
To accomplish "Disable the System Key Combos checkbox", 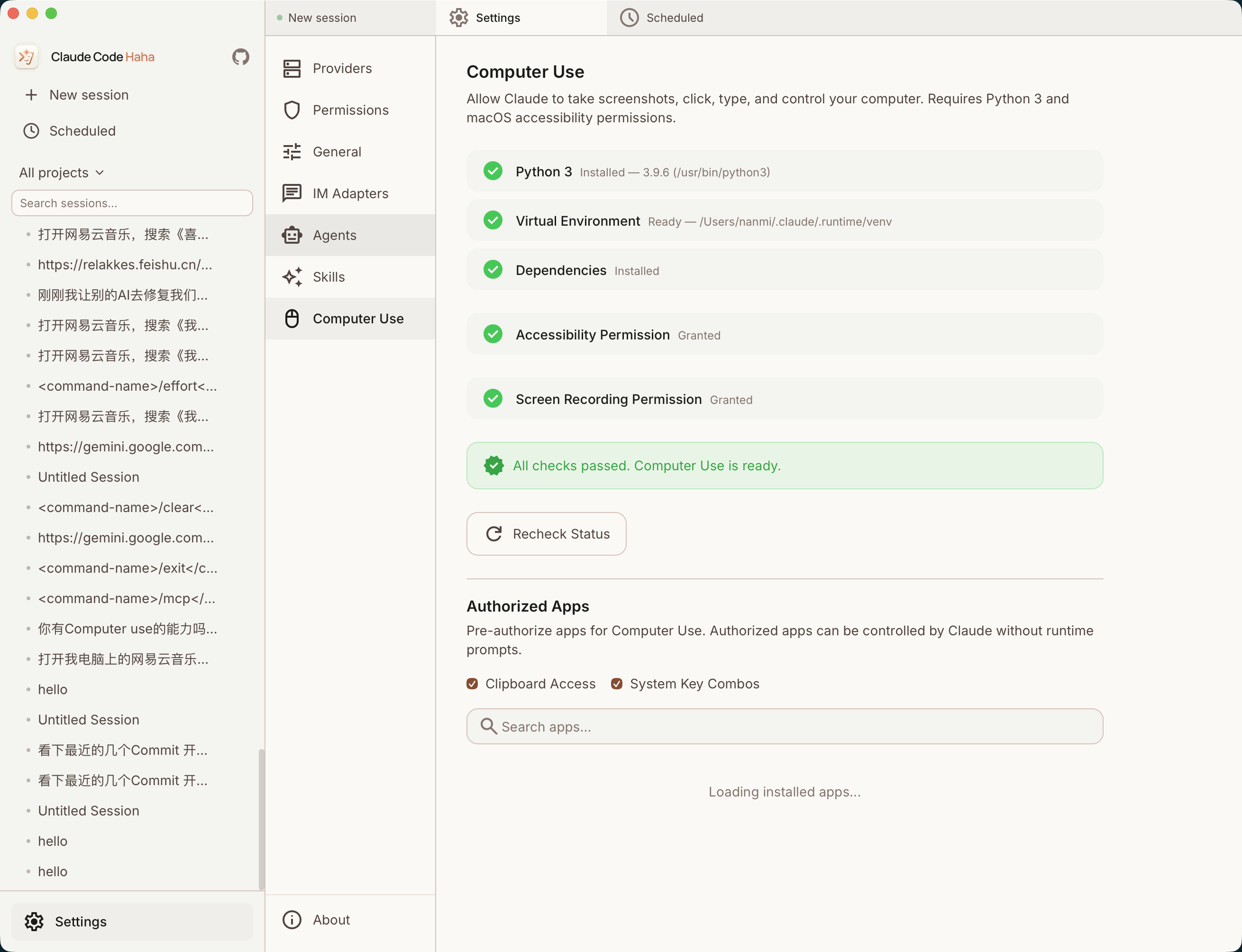I will [616, 684].
